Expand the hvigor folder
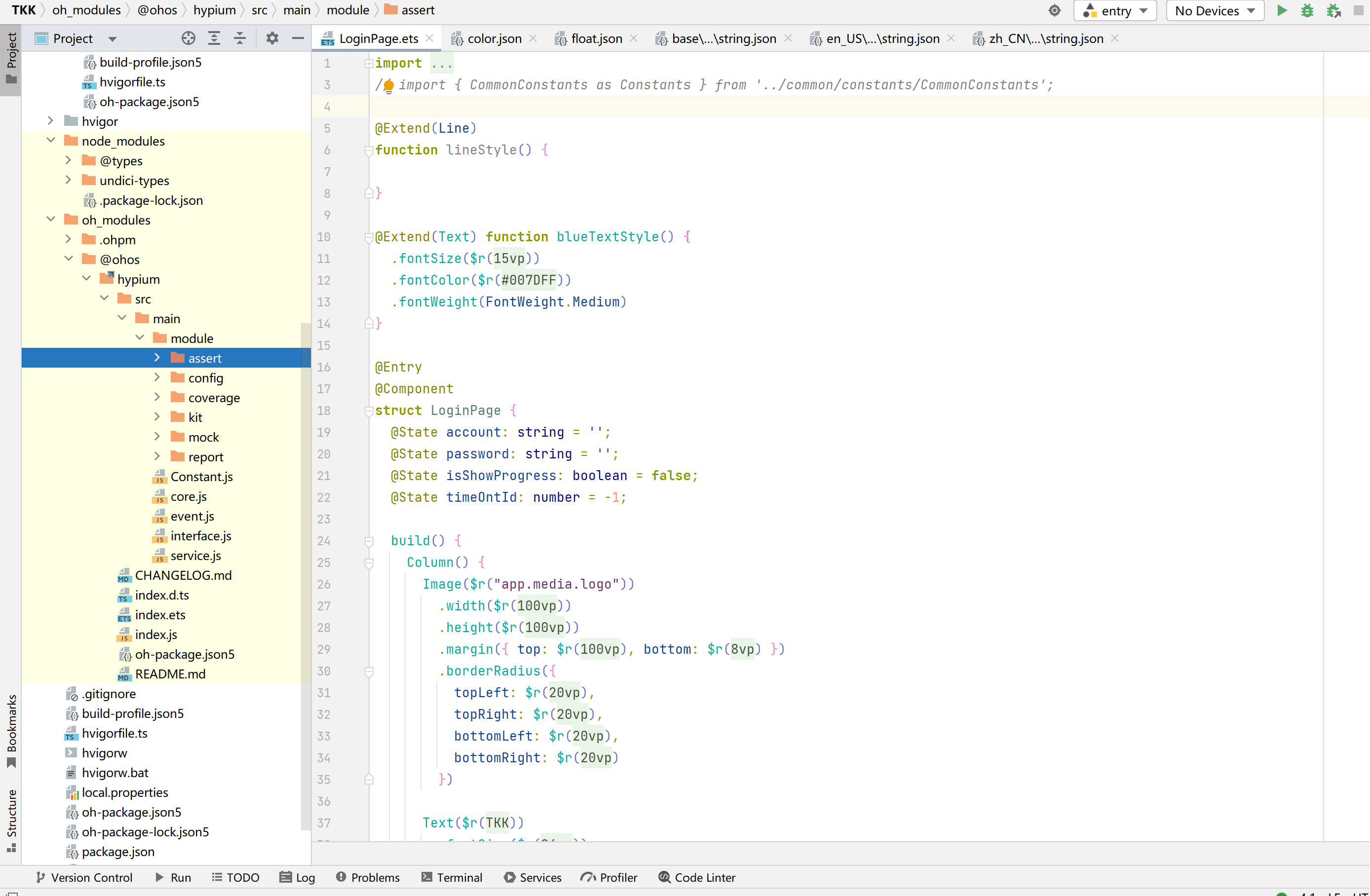 pos(51,121)
